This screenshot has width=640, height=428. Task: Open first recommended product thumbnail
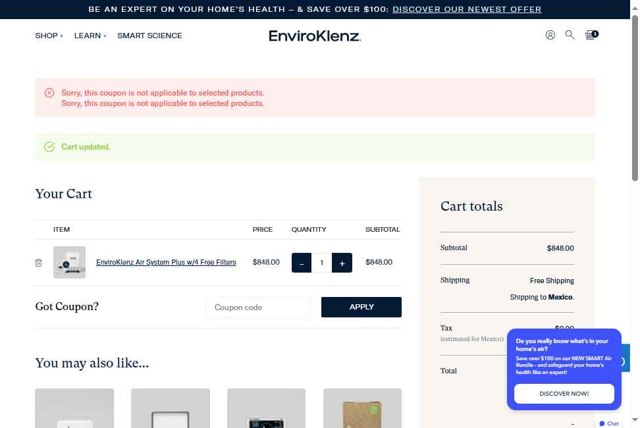[x=74, y=408]
